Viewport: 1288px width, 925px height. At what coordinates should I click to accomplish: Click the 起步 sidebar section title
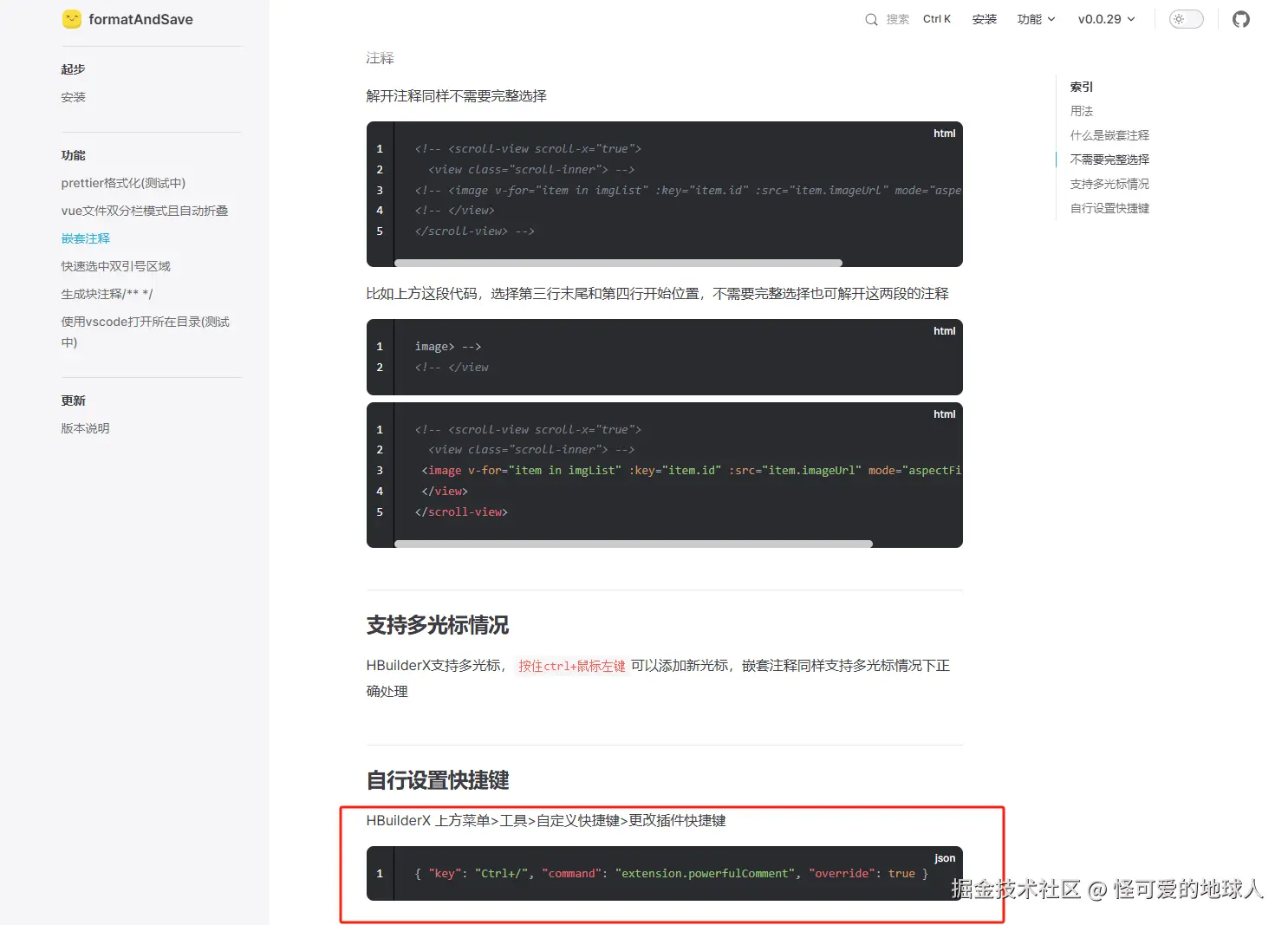[73, 69]
